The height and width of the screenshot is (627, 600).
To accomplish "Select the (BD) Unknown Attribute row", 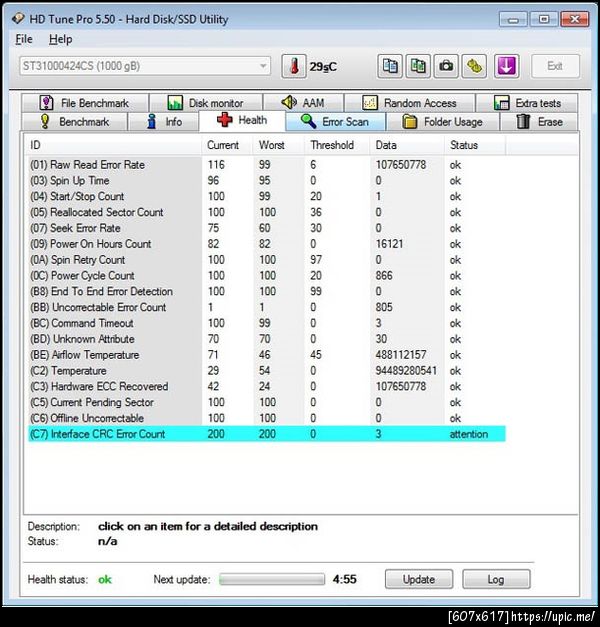I will [267, 339].
